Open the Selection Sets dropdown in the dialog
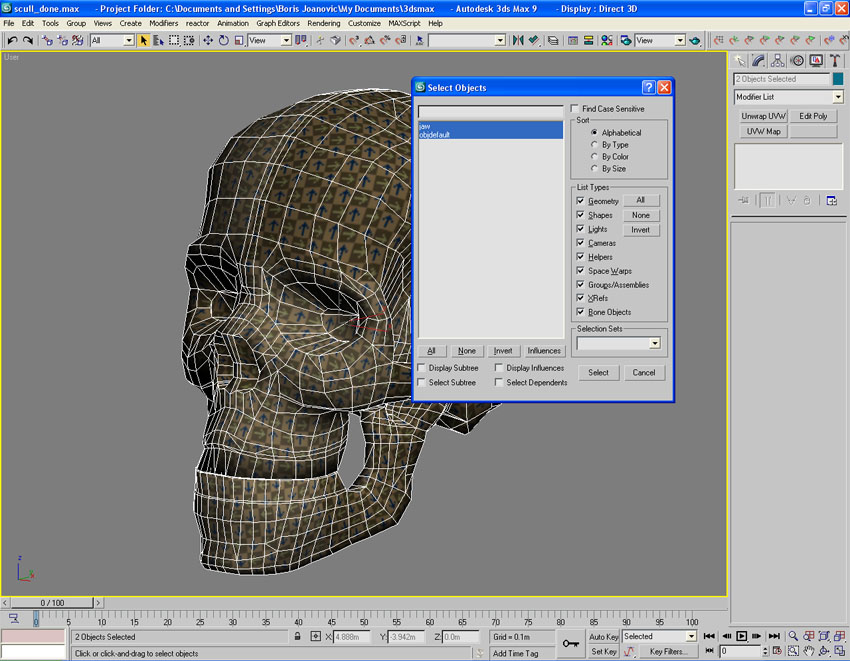This screenshot has height=661, width=850. pyautogui.click(x=655, y=343)
